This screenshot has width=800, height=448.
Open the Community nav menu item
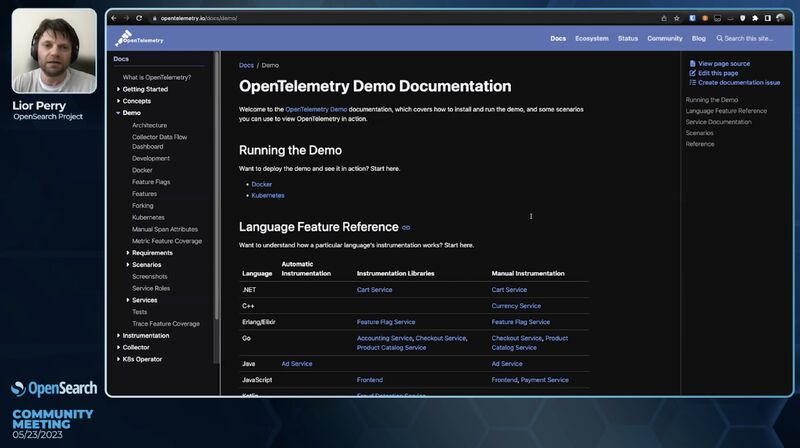pos(665,38)
